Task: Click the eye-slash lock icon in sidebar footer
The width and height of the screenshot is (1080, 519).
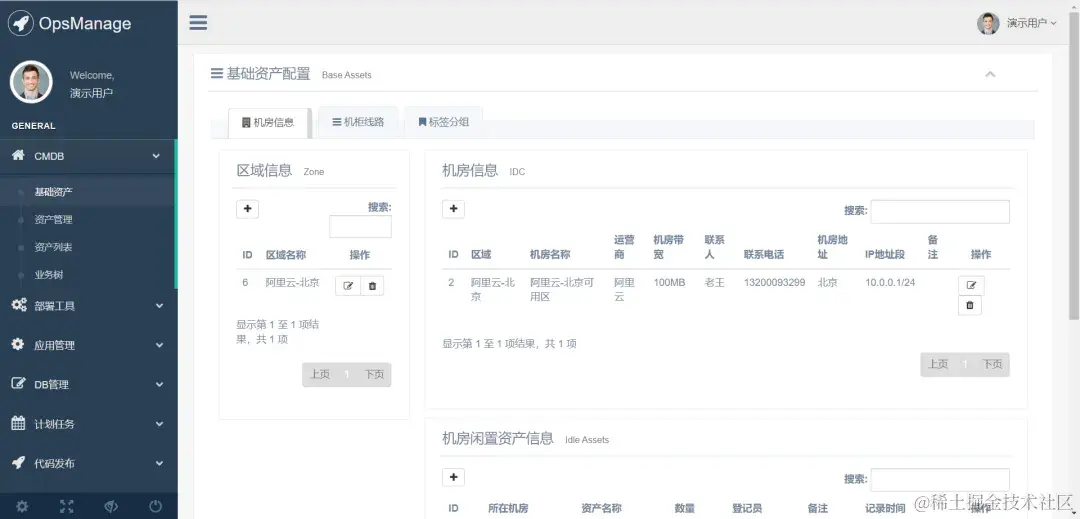Action: tap(111, 507)
